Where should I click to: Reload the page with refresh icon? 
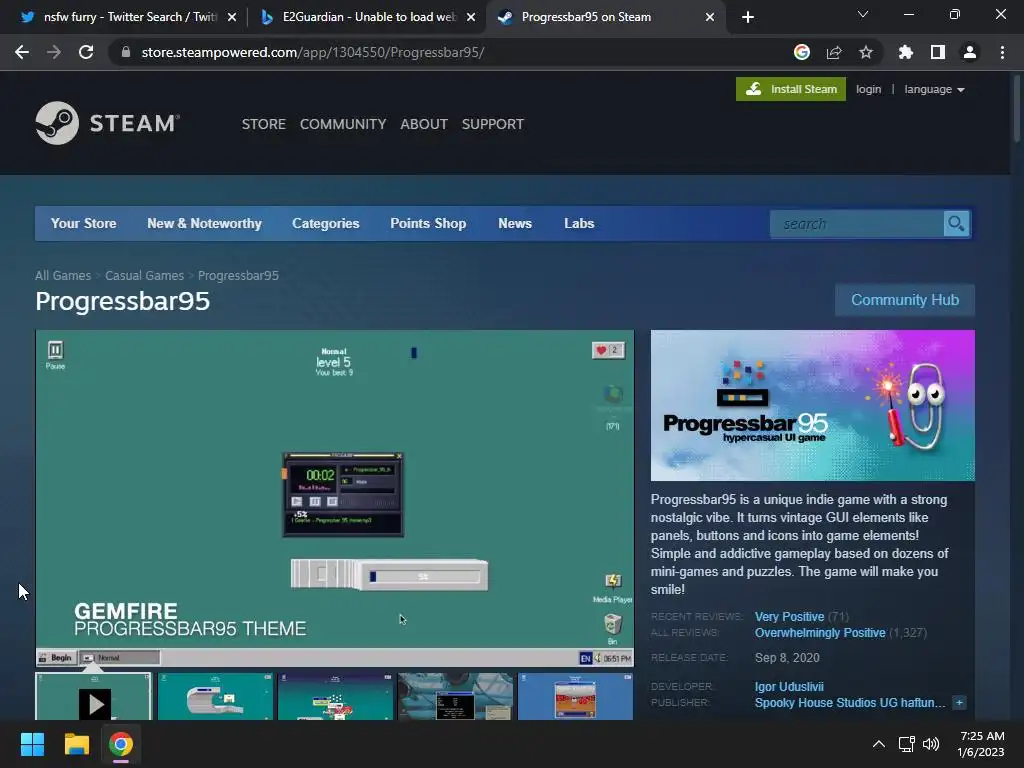(86, 52)
